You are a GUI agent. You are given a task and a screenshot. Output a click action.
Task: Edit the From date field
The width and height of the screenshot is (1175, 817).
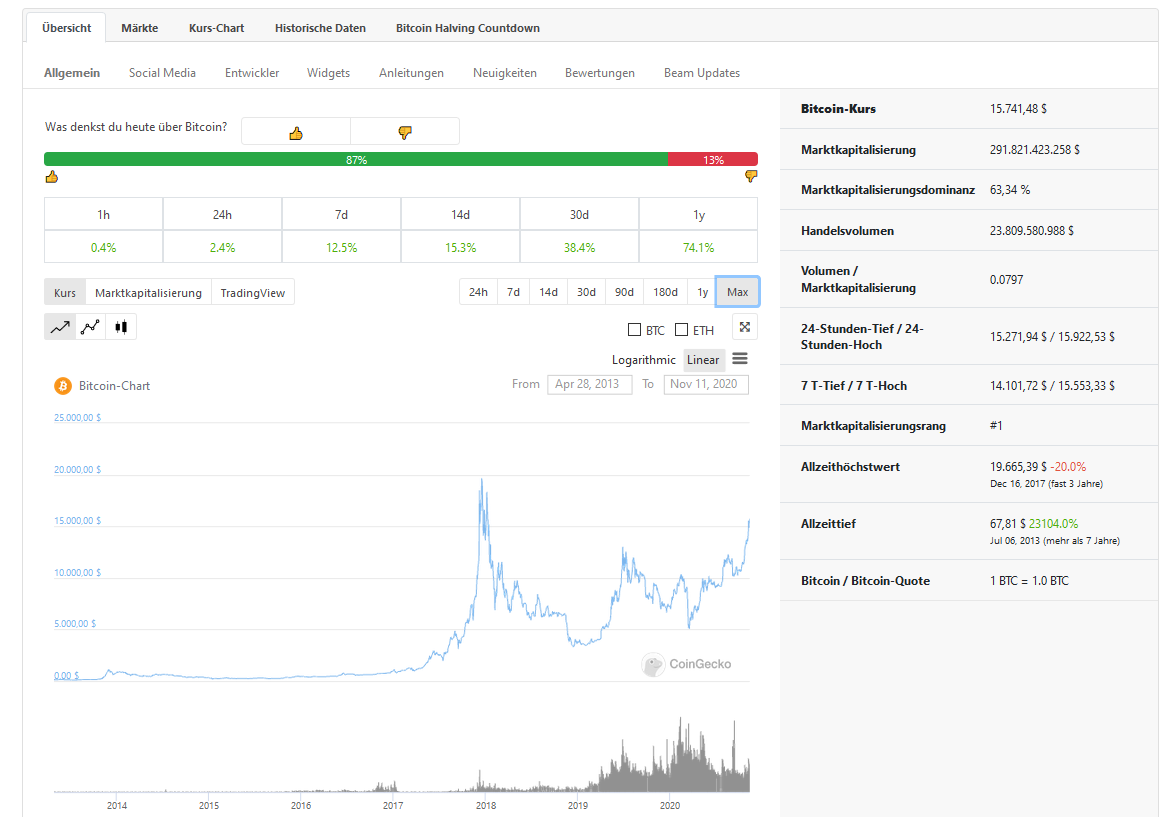click(590, 384)
